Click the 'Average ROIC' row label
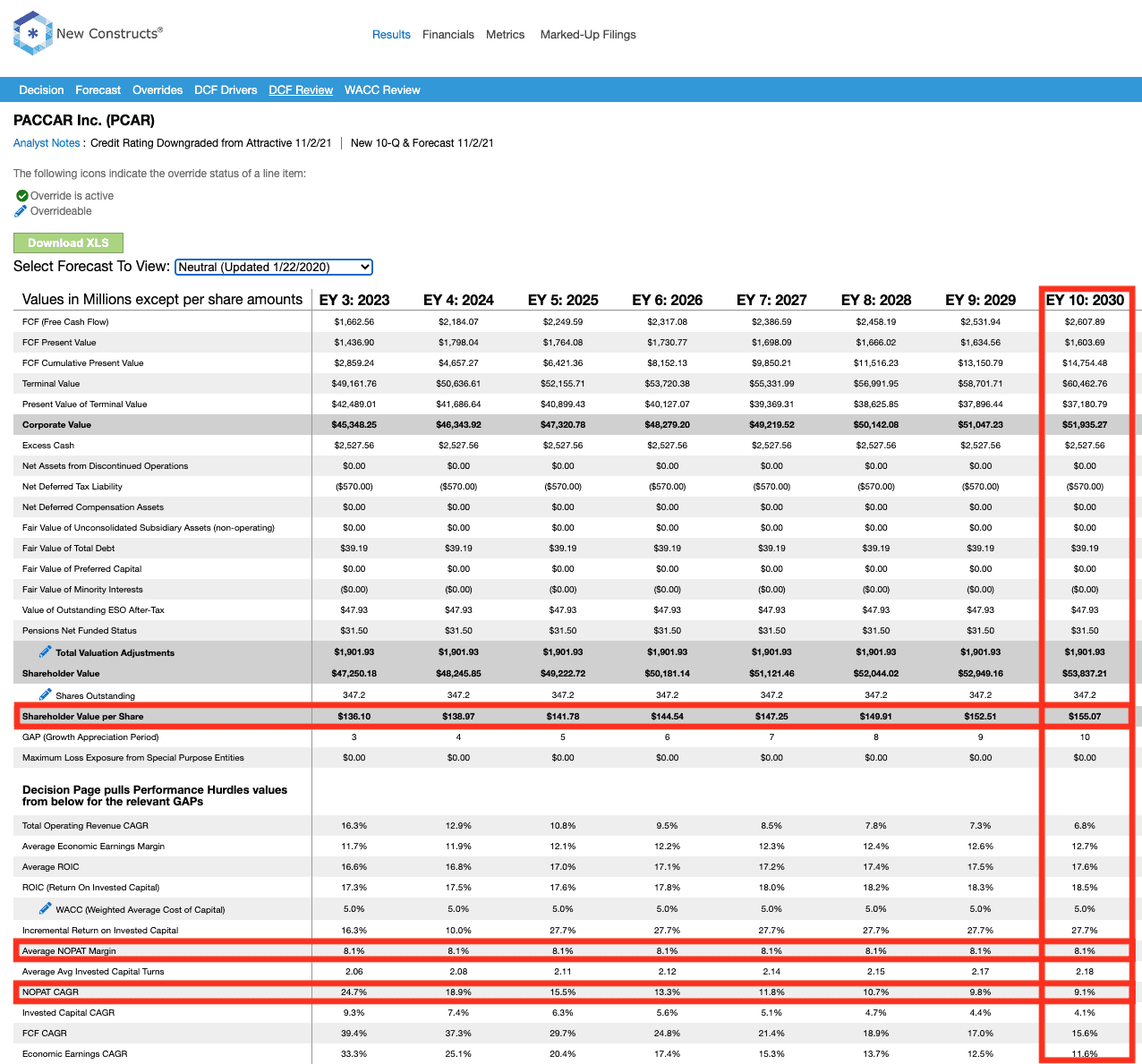The image size is (1142, 1064). [51, 867]
